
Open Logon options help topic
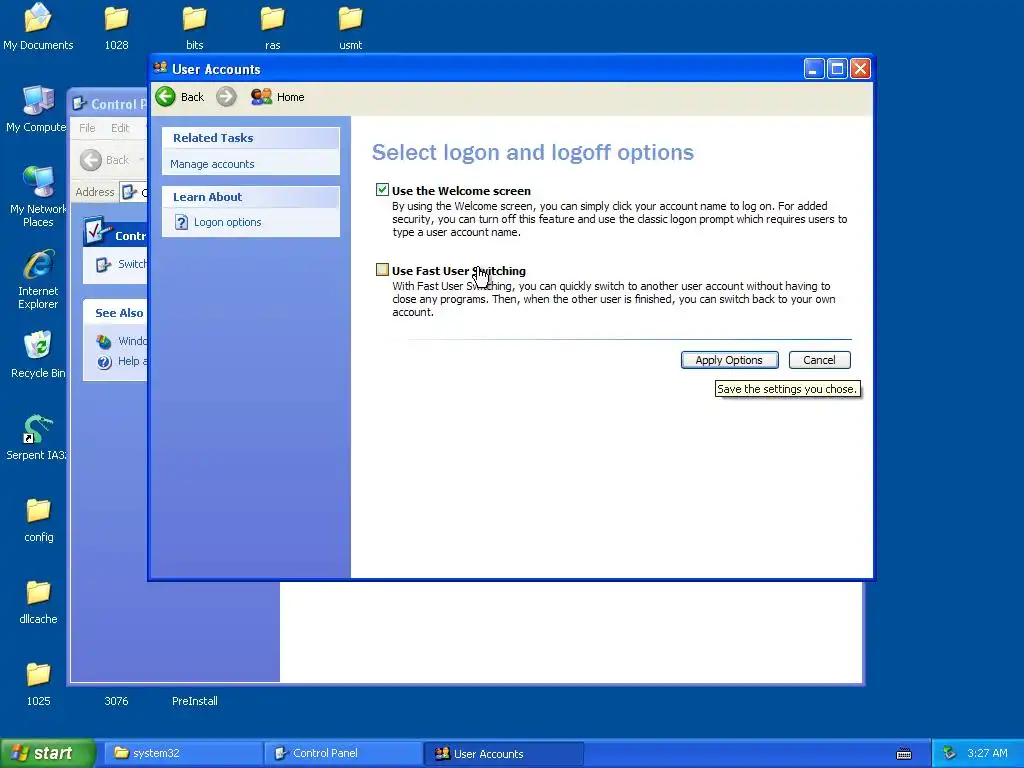(227, 222)
